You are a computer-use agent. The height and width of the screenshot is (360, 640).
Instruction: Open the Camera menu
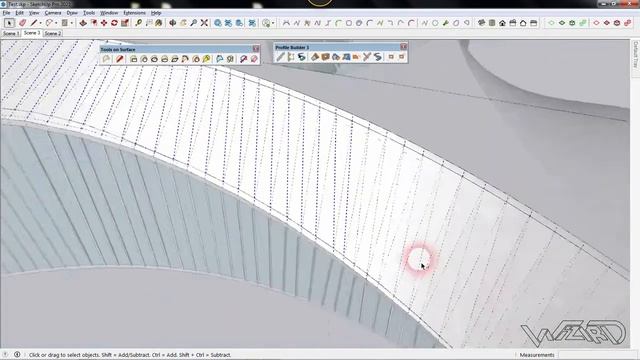53,13
